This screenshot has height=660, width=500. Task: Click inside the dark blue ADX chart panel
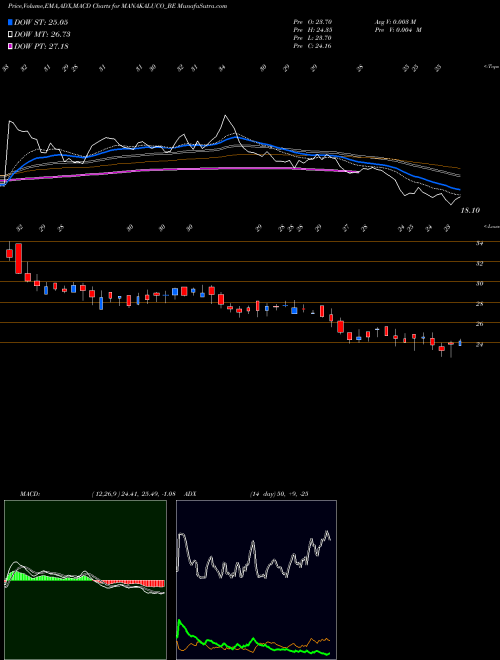256,580
